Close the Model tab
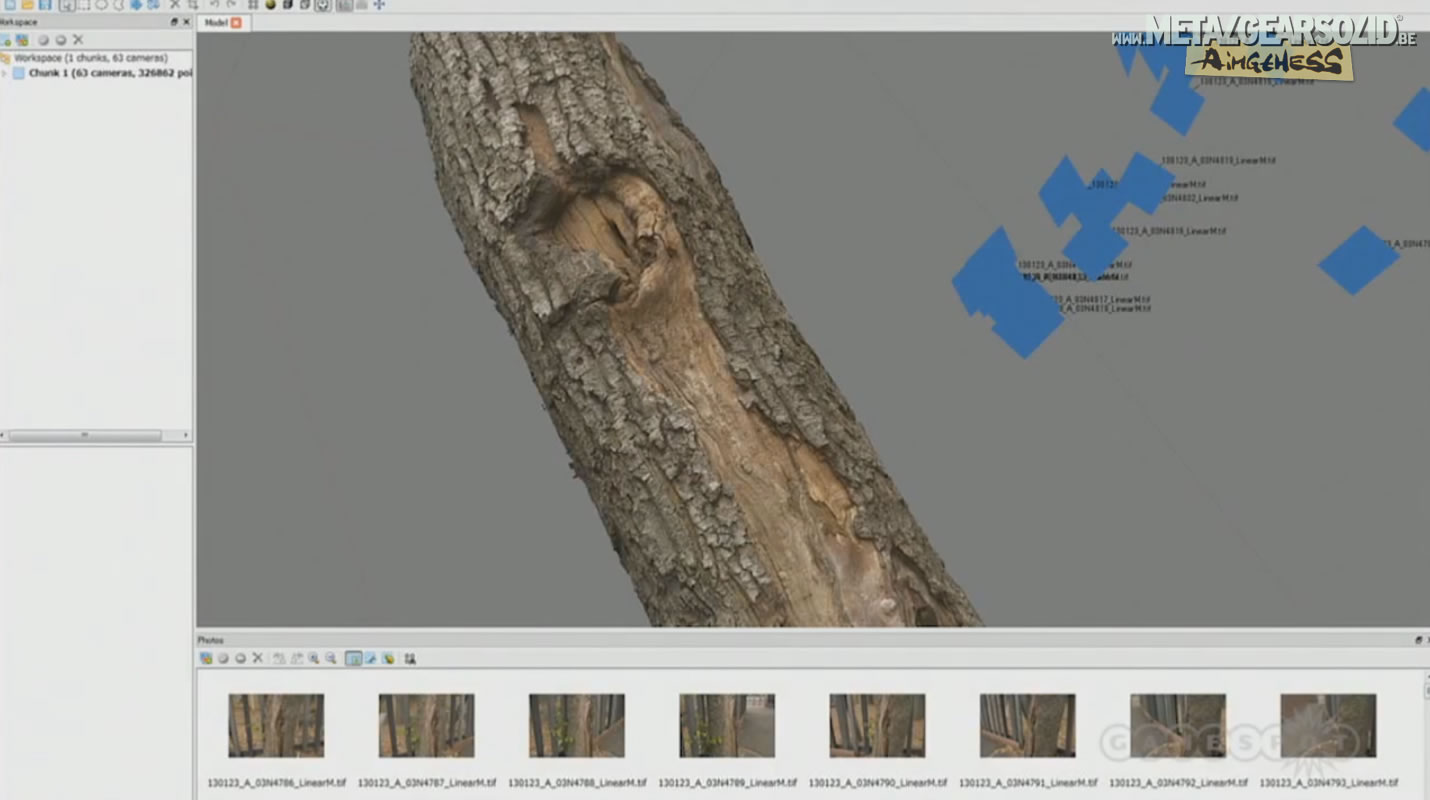This screenshot has height=800, width=1430. 236,22
